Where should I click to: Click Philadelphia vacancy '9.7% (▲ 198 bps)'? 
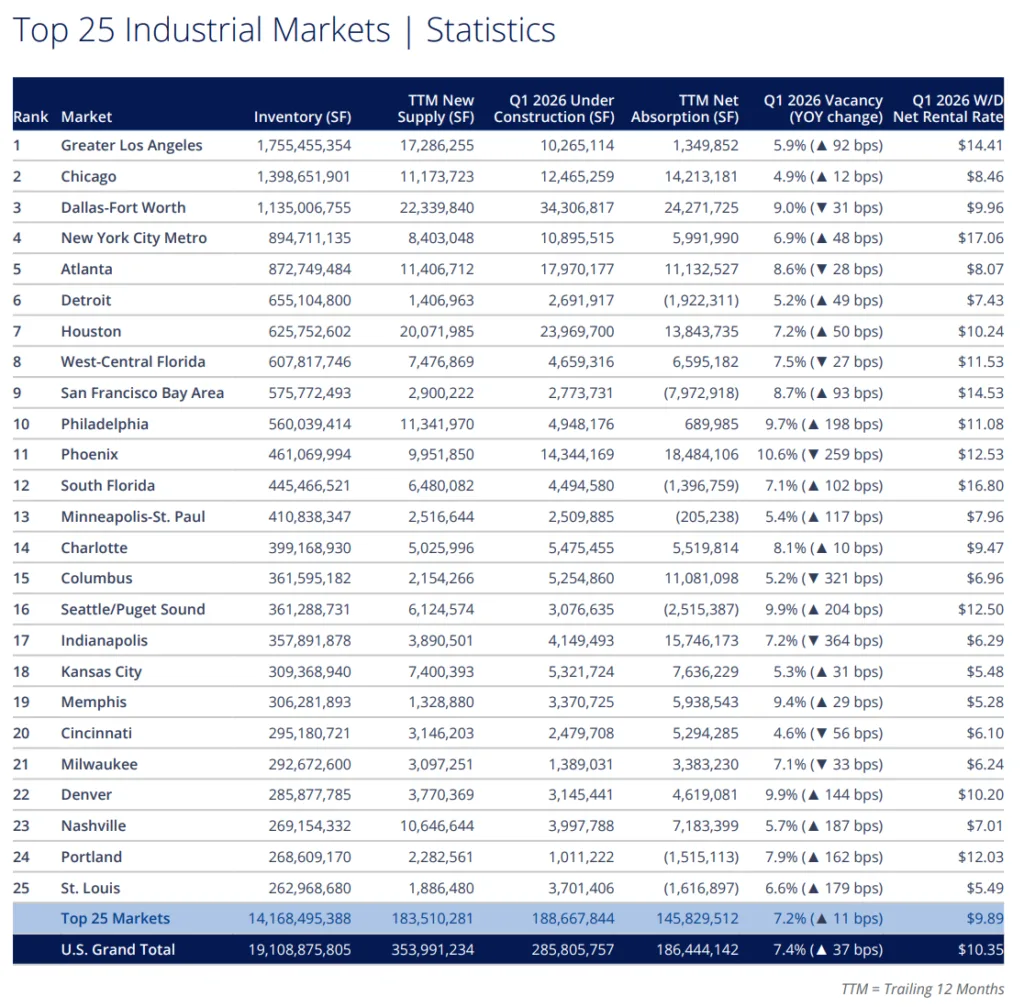point(824,424)
